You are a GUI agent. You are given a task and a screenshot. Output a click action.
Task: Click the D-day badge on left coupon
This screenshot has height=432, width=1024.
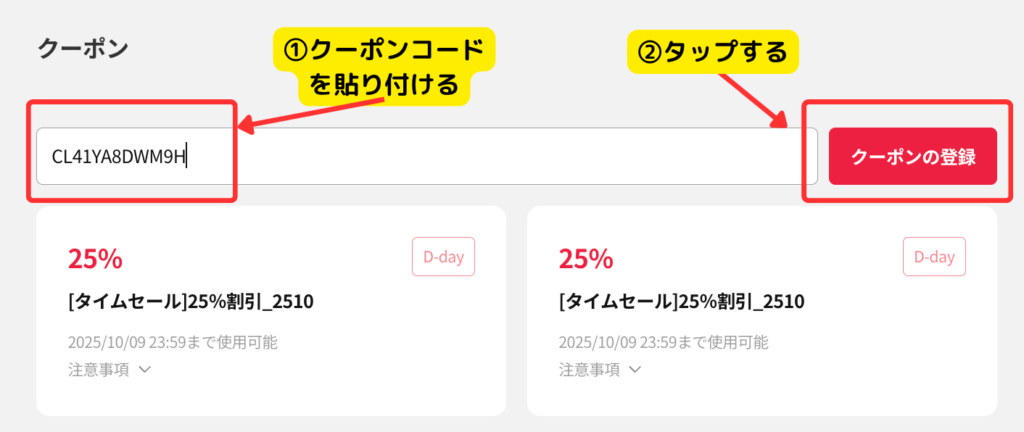443,257
